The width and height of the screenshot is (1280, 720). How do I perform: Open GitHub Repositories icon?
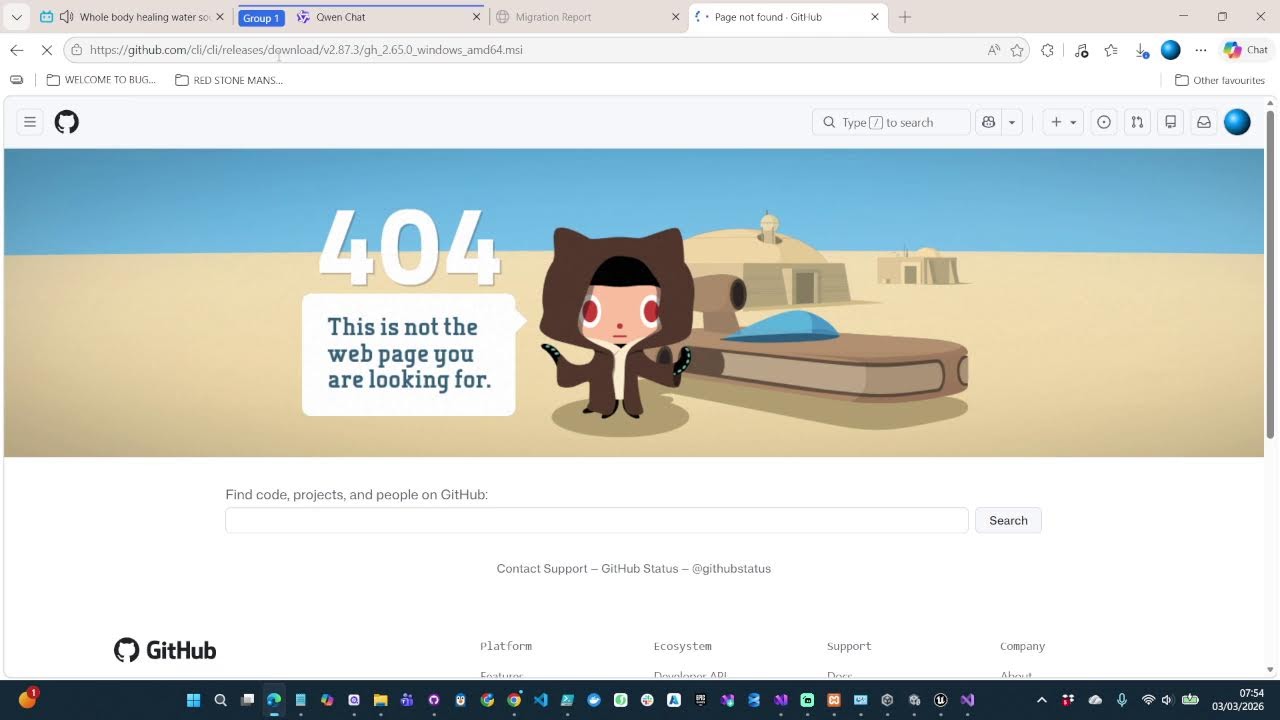[x=1170, y=122]
